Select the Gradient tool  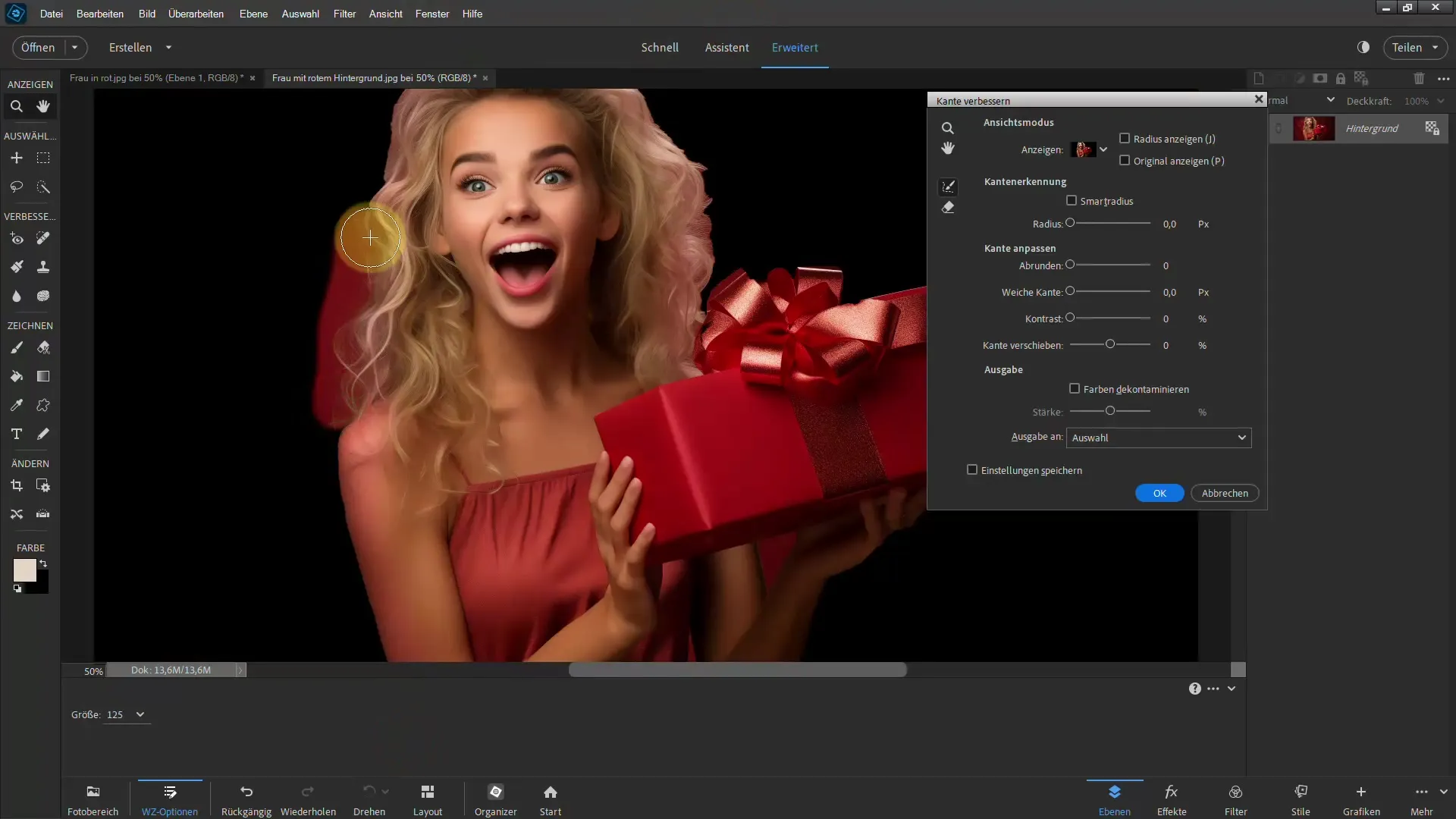43,376
